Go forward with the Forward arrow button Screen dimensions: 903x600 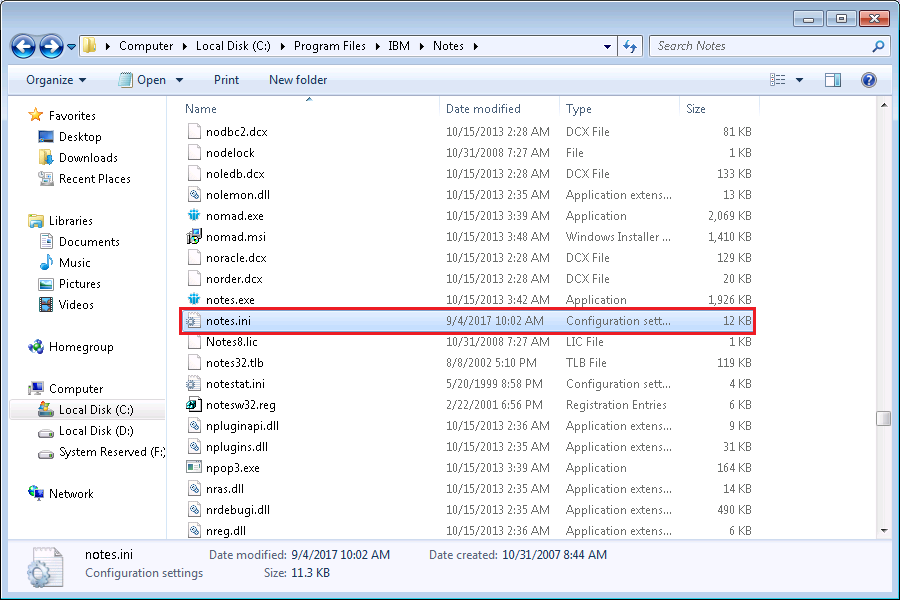[x=51, y=46]
